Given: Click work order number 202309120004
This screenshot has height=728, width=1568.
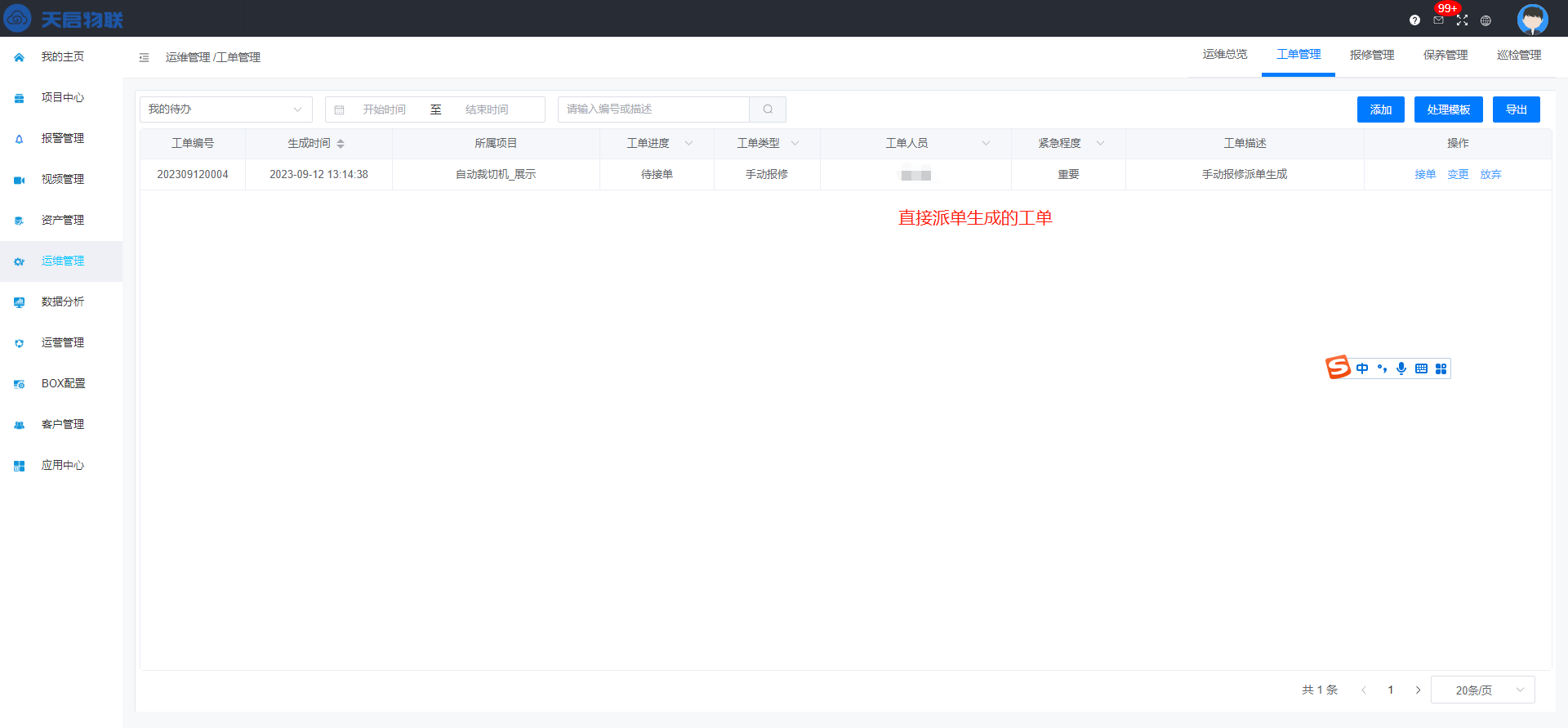Looking at the screenshot, I should point(193,175).
